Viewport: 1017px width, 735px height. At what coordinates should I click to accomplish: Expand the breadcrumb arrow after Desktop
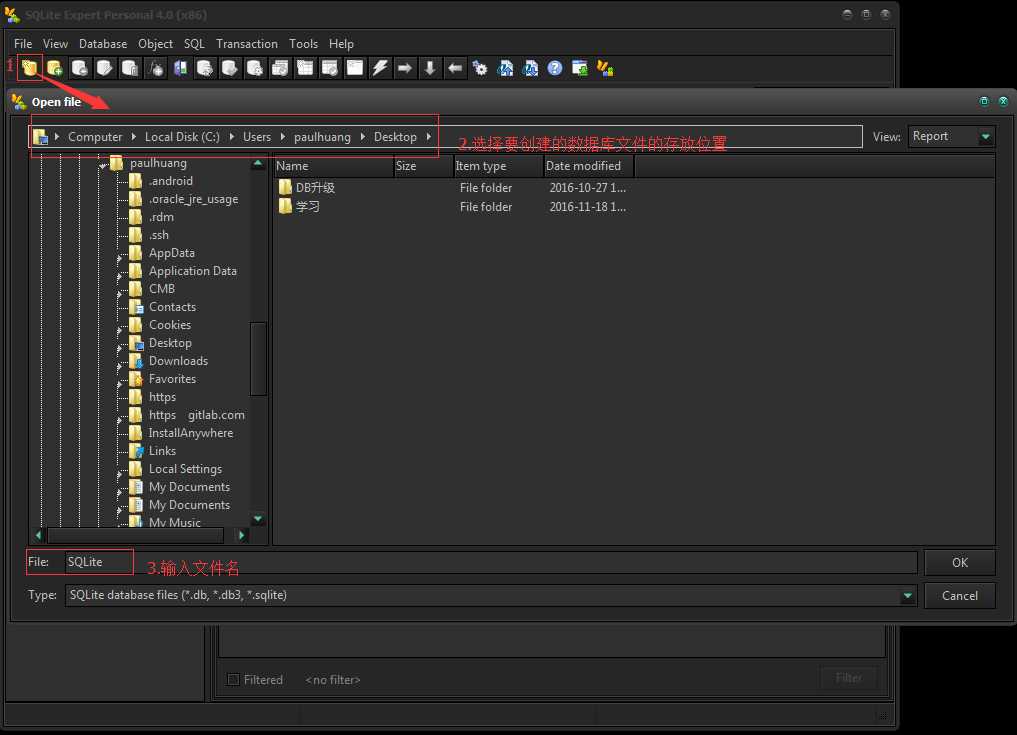click(x=429, y=136)
